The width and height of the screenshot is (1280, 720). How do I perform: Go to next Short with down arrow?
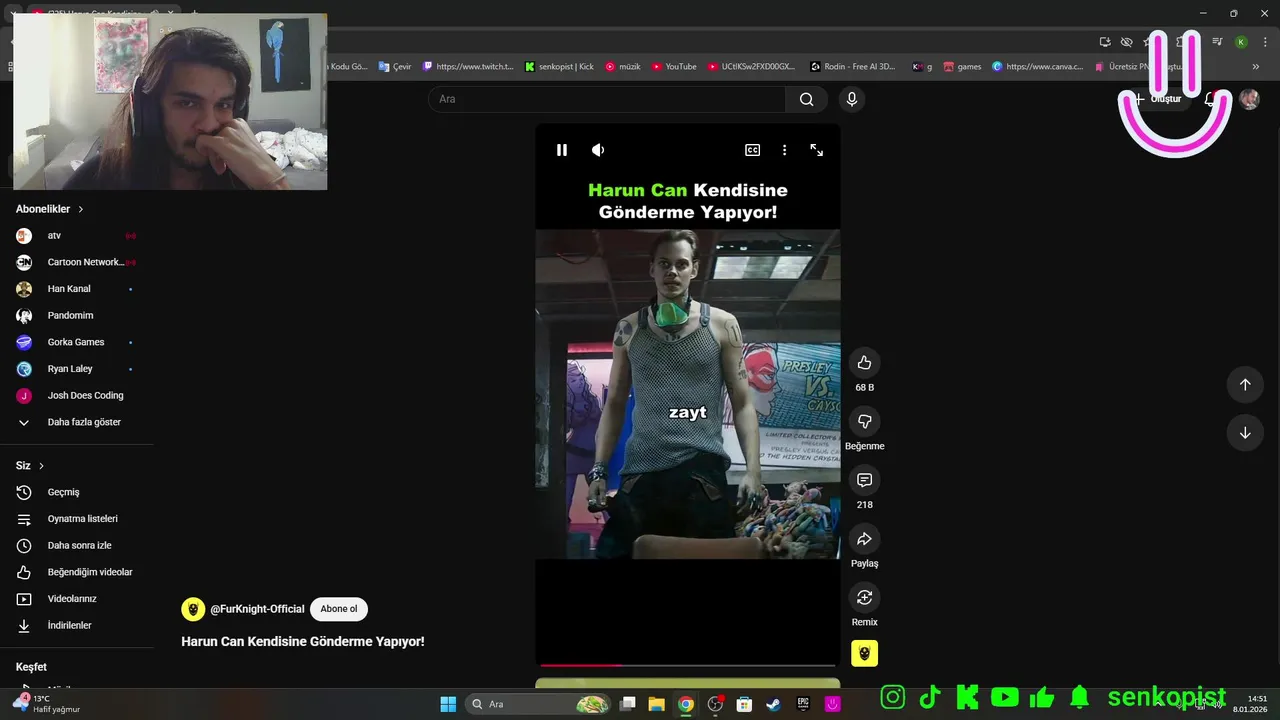(x=1245, y=433)
